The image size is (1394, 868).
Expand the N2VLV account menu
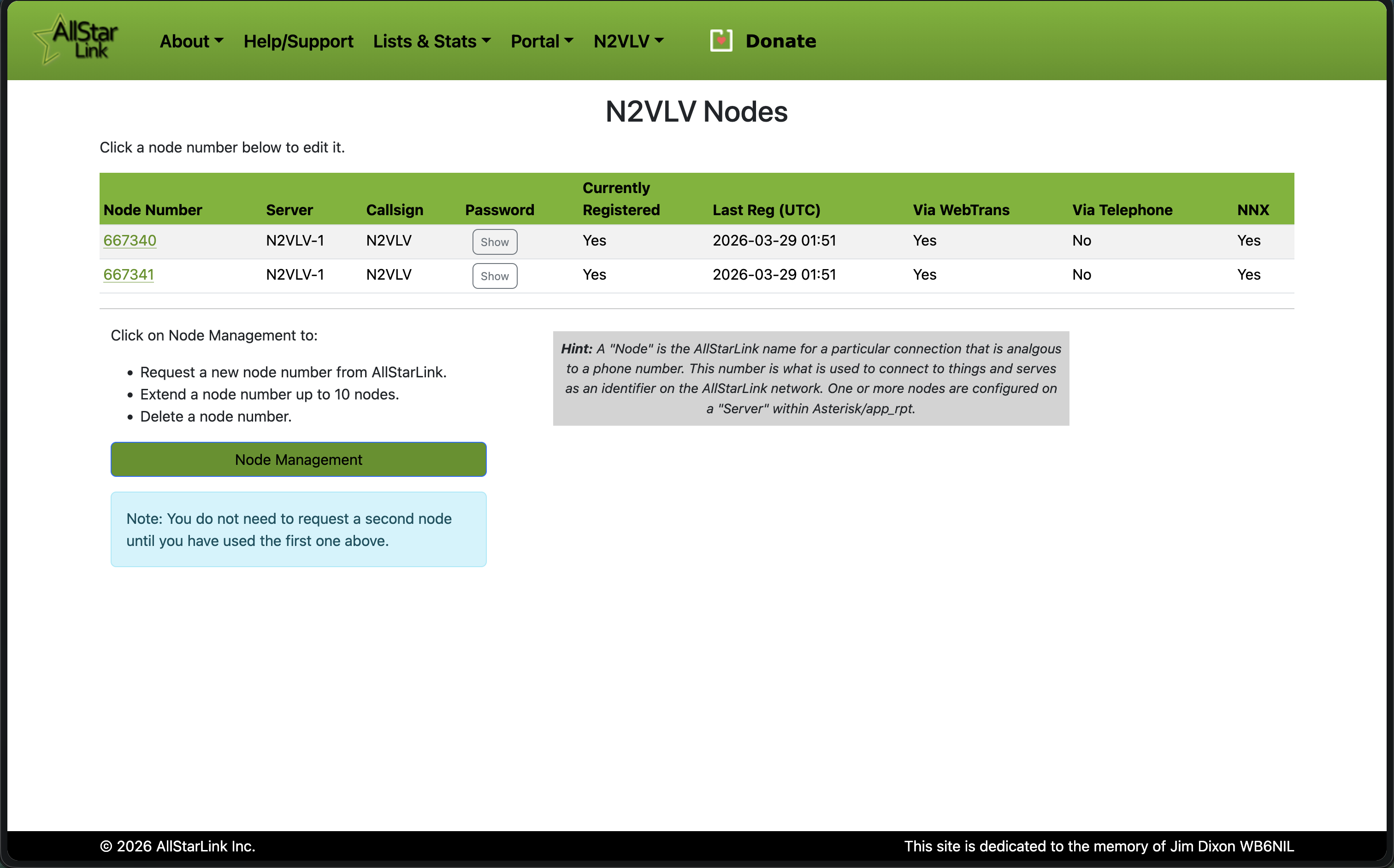628,41
